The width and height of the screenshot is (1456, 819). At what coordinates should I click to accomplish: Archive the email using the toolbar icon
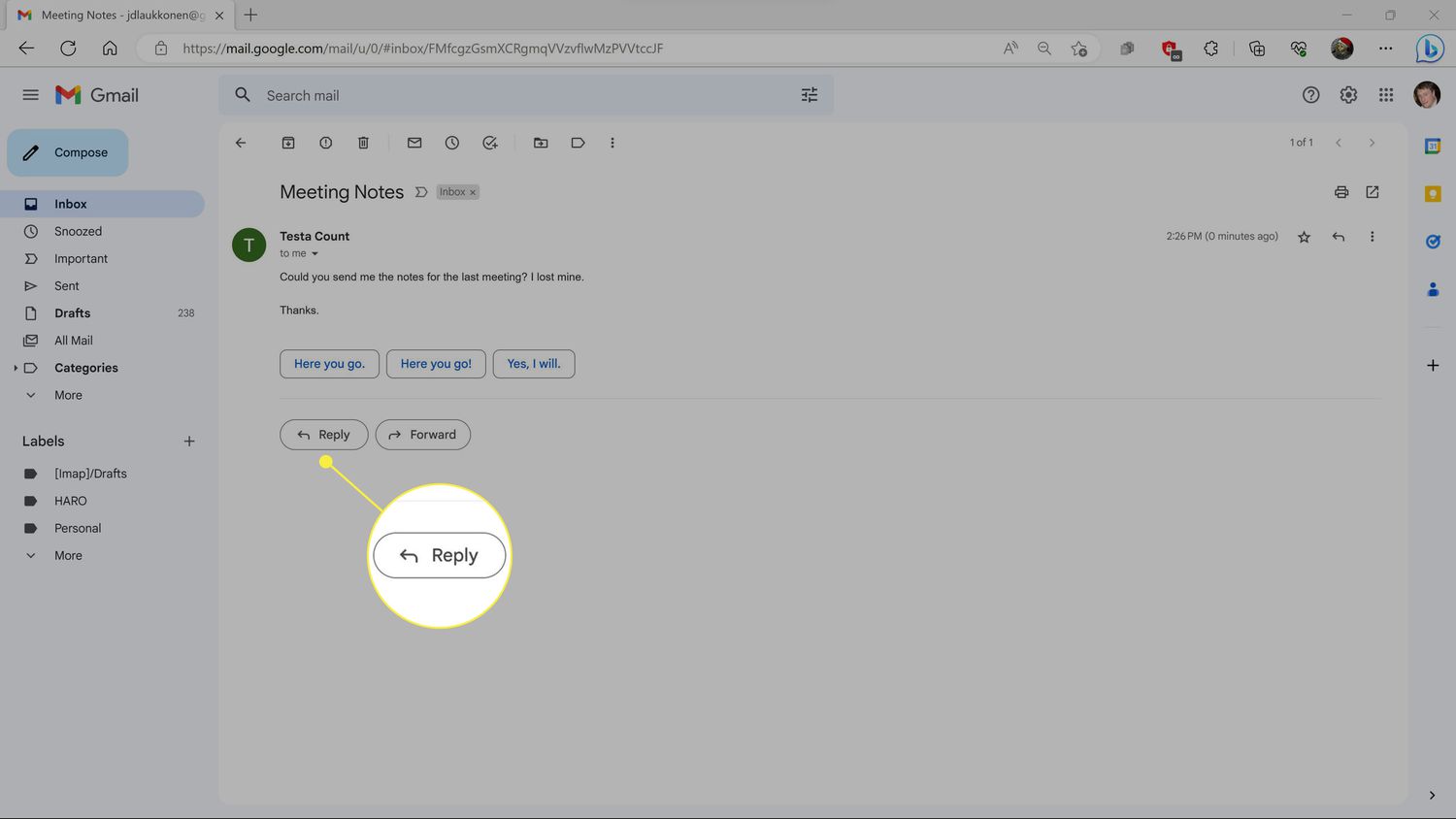tap(288, 143)
